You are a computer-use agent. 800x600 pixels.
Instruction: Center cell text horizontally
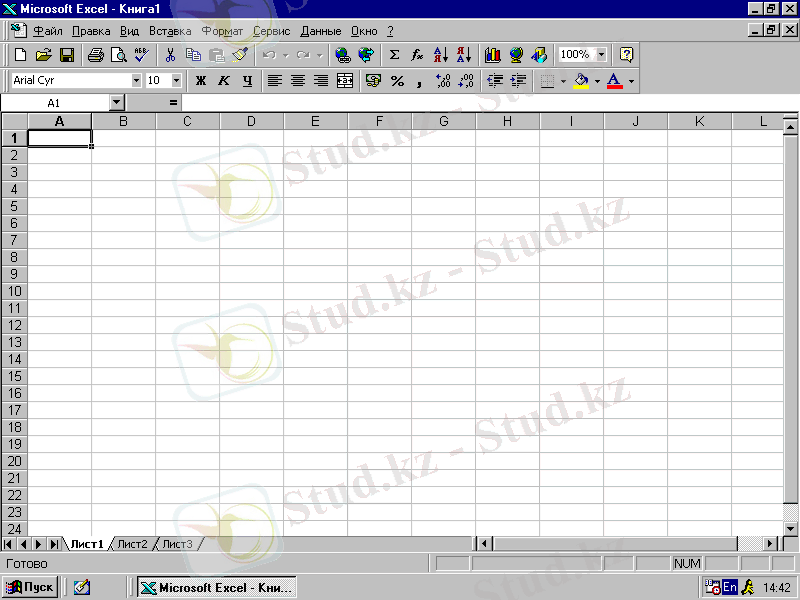click(298, 81)
